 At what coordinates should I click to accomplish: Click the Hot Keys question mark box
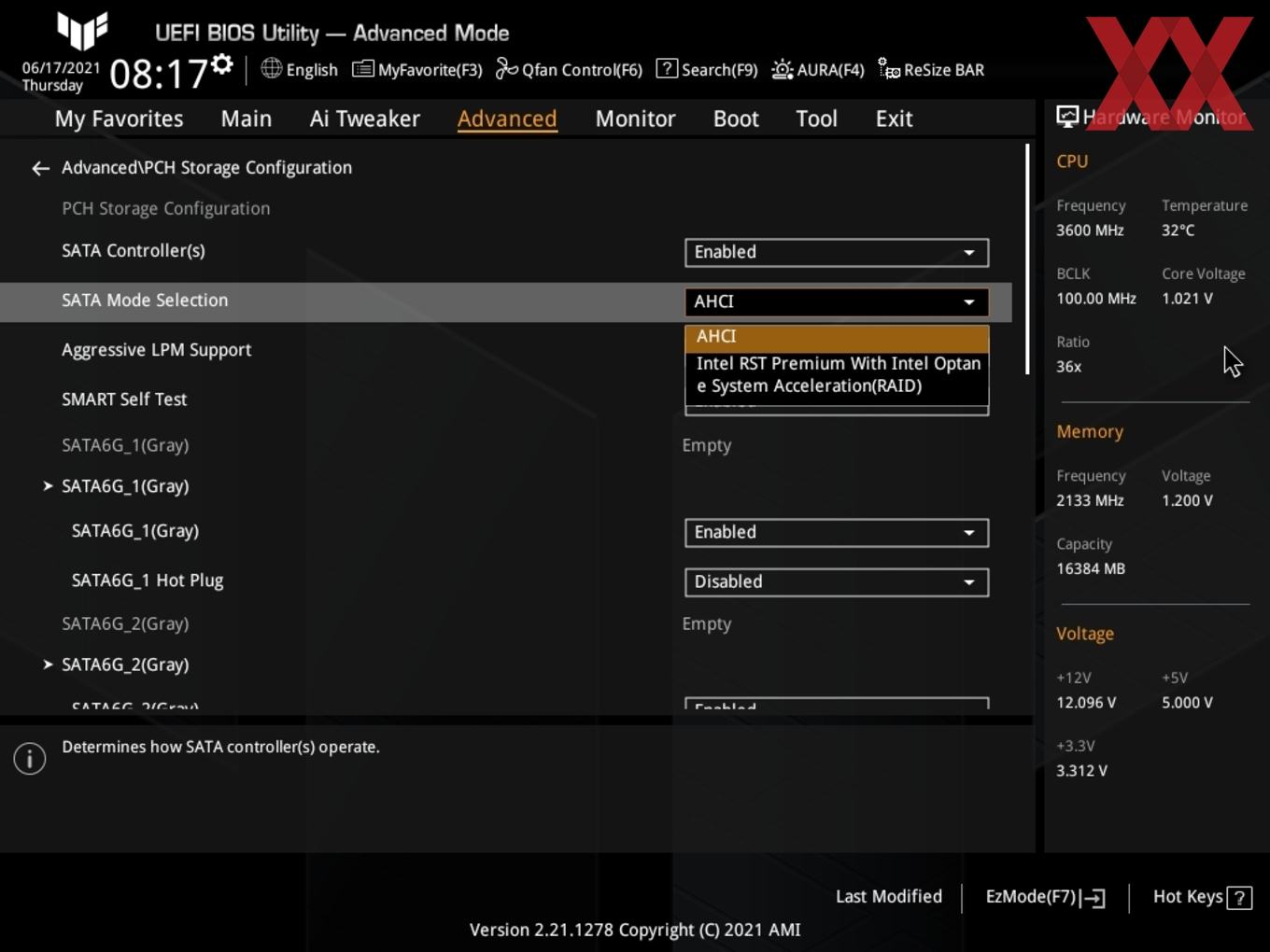click(1239, 898)
